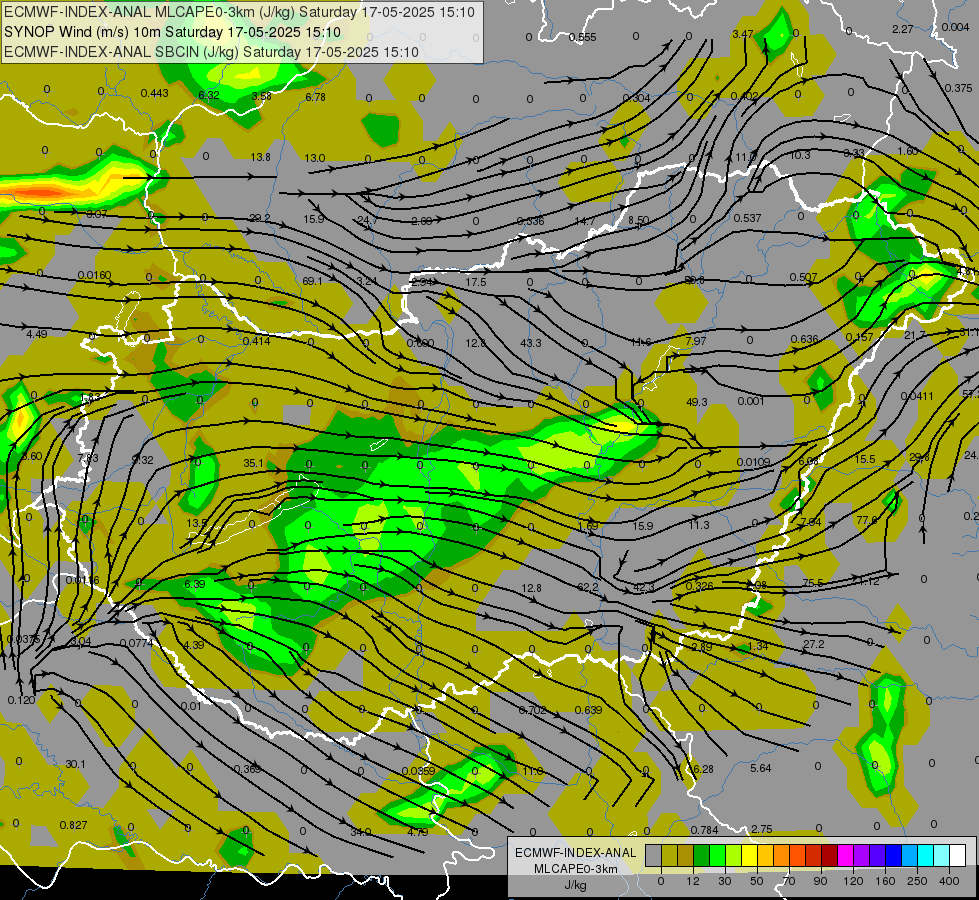Click the value 2.75 near the legend

(x=762, y=829)
